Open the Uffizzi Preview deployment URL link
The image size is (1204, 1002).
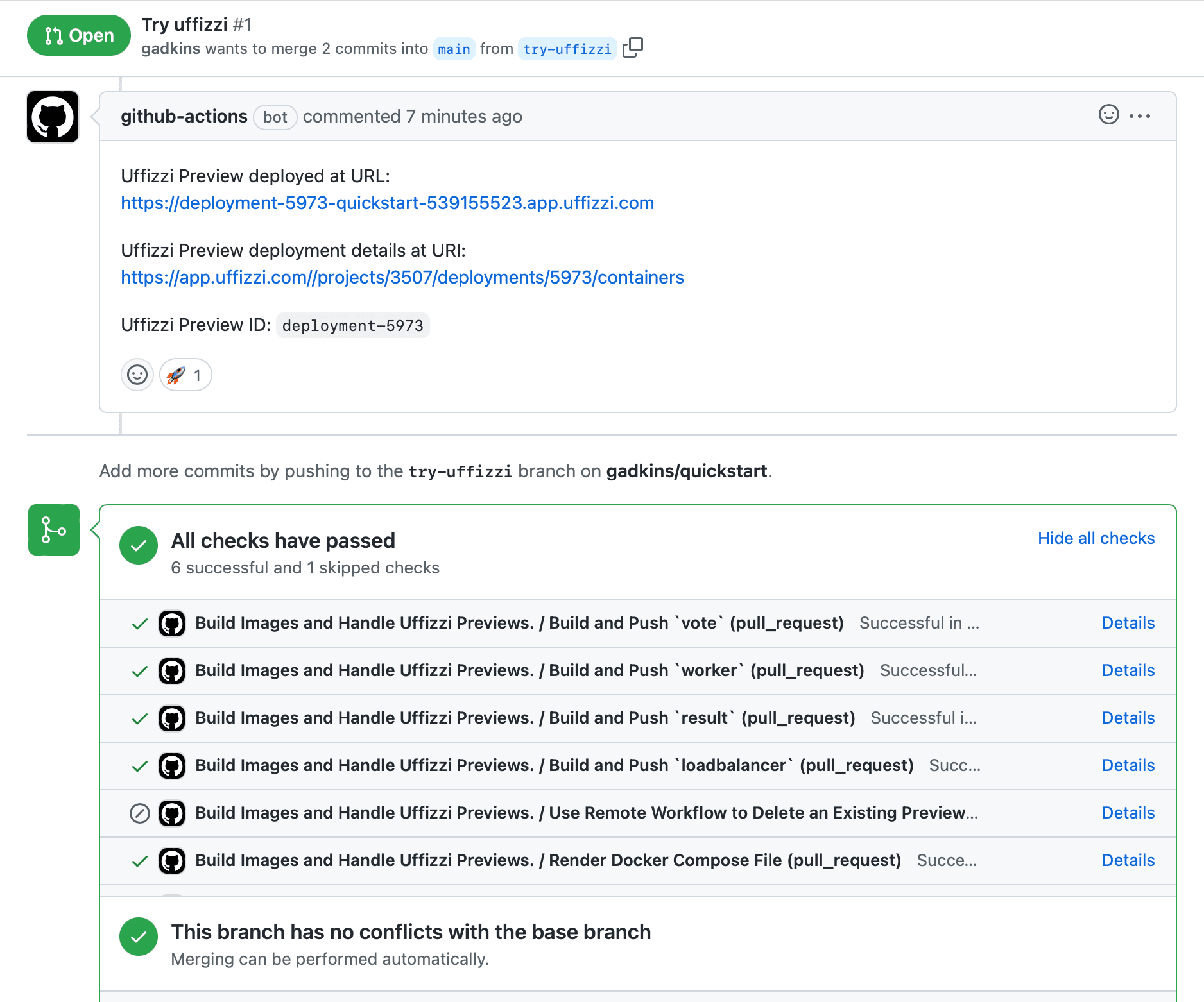[387, 203]
